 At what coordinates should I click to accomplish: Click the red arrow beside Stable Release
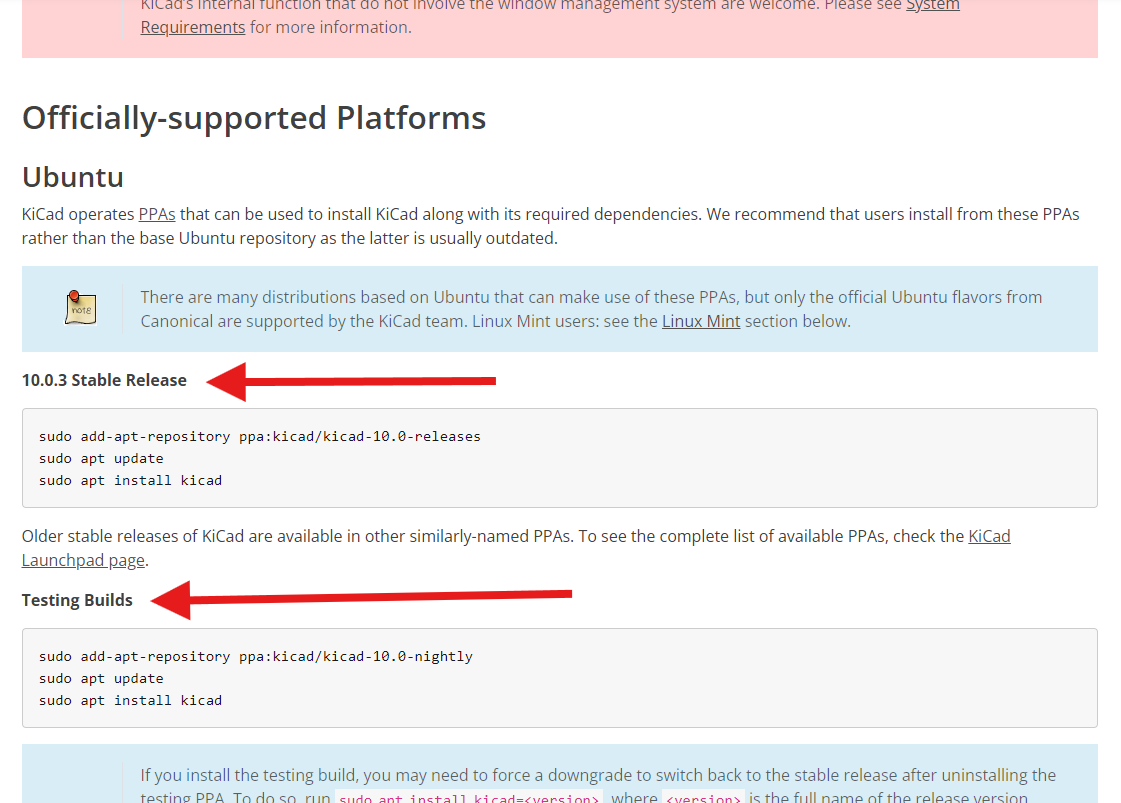351,381
